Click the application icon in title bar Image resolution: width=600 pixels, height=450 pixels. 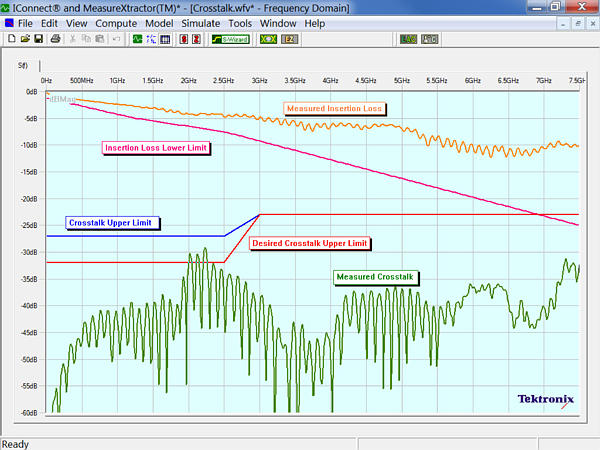tap(5, 7)
